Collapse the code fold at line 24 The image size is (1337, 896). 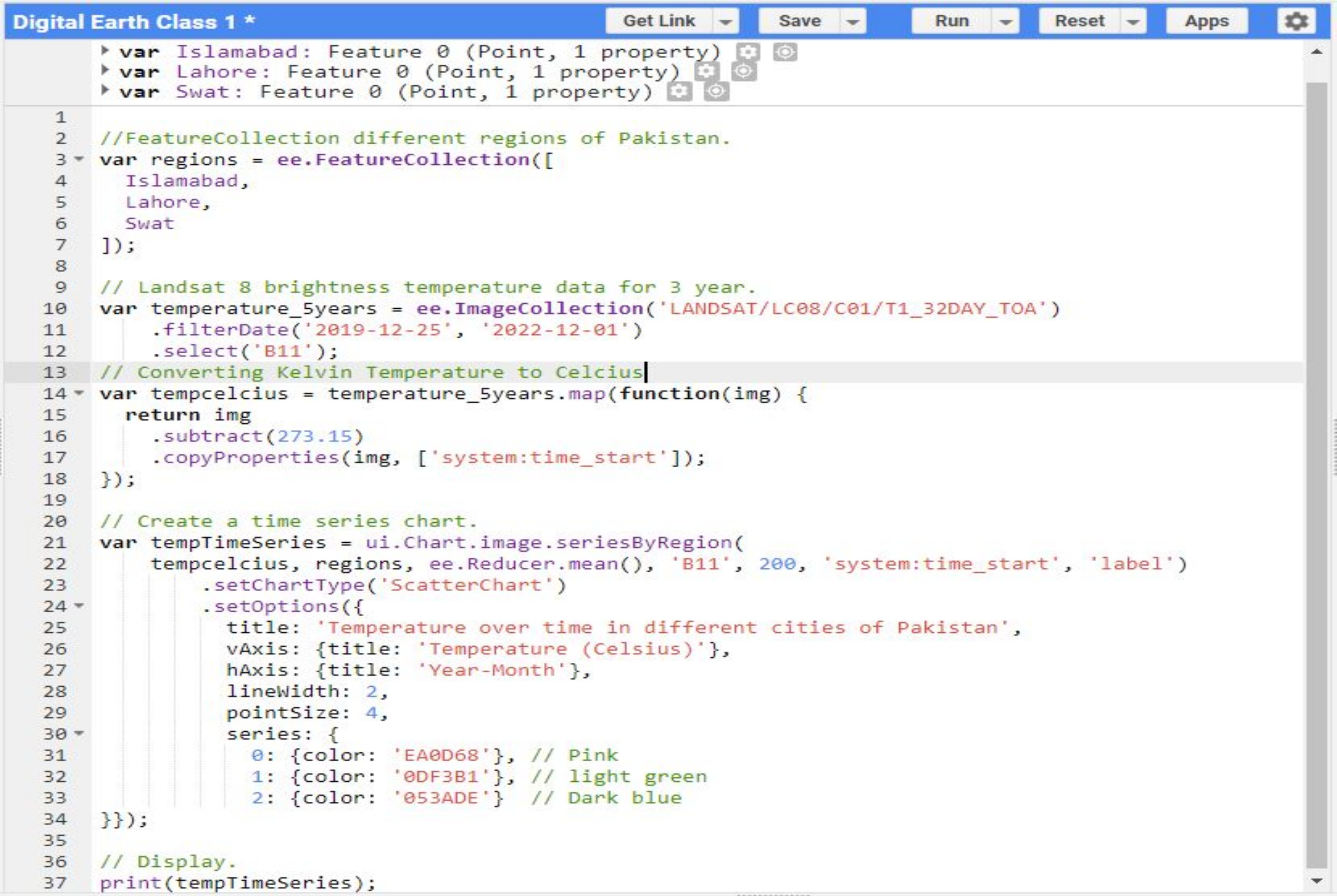coord(80,606)
